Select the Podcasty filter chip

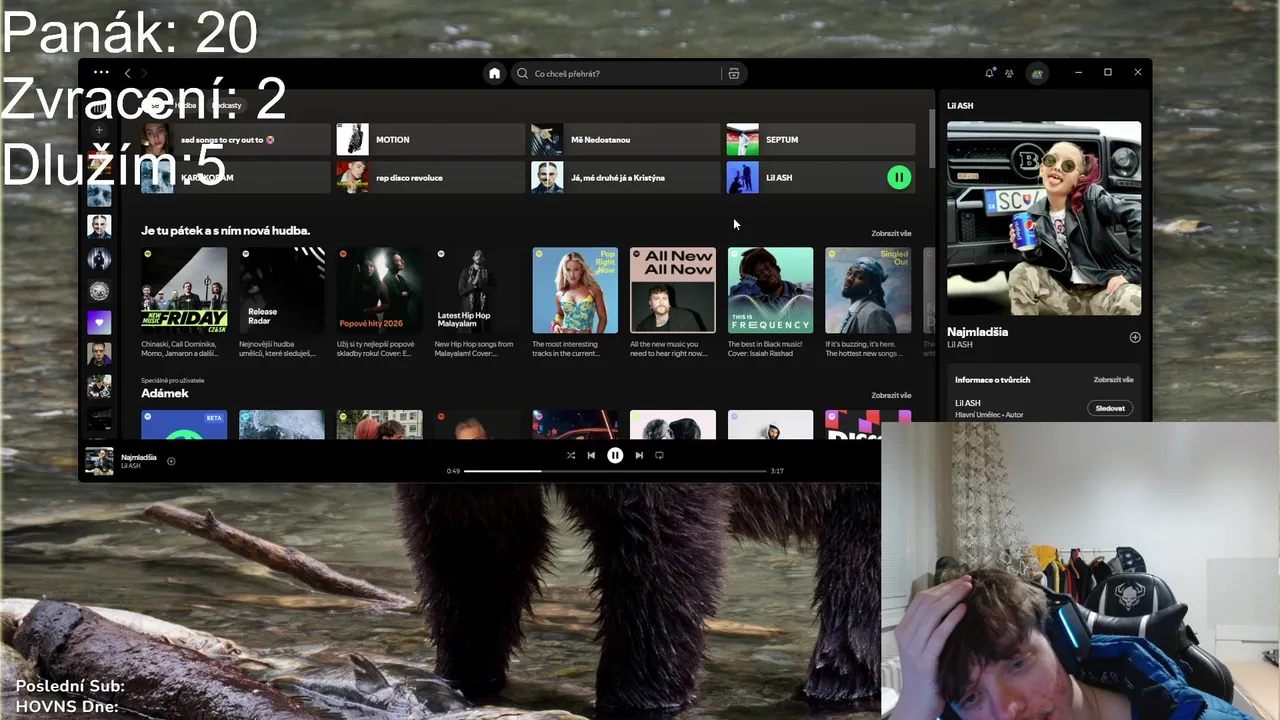click(x=226, y=105)
